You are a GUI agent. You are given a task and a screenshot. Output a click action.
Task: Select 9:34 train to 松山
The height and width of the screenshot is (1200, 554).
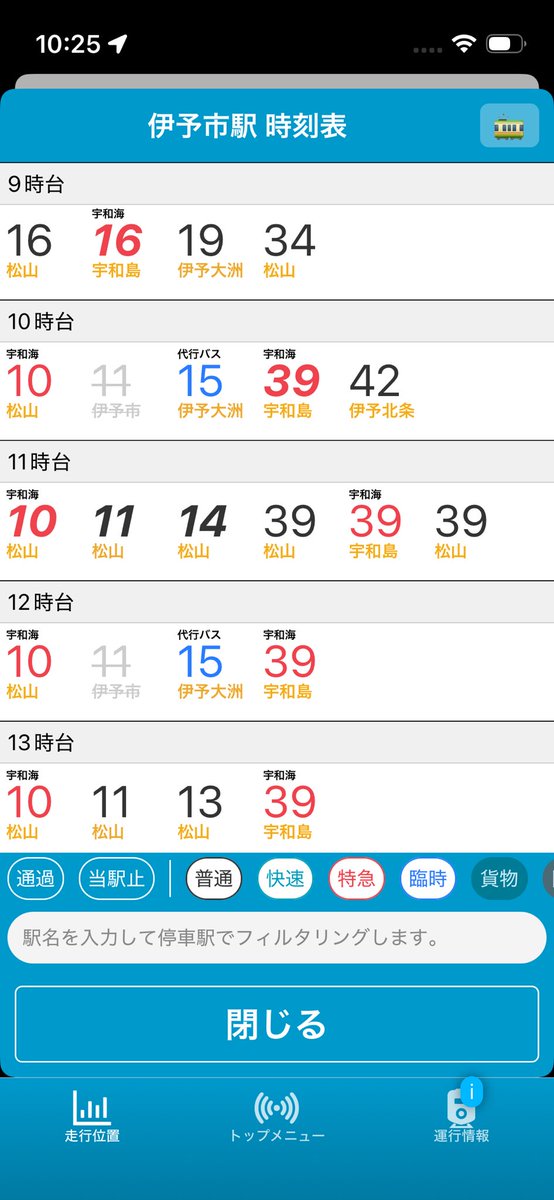(x=290, y=250)
